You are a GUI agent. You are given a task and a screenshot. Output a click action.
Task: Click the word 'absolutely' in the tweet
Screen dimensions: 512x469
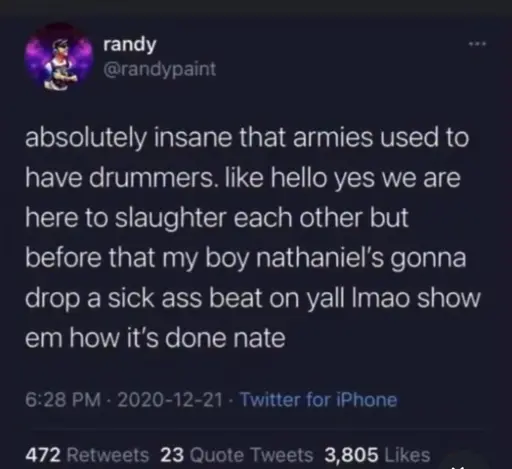pyautogui.click(x=86, y=139)
